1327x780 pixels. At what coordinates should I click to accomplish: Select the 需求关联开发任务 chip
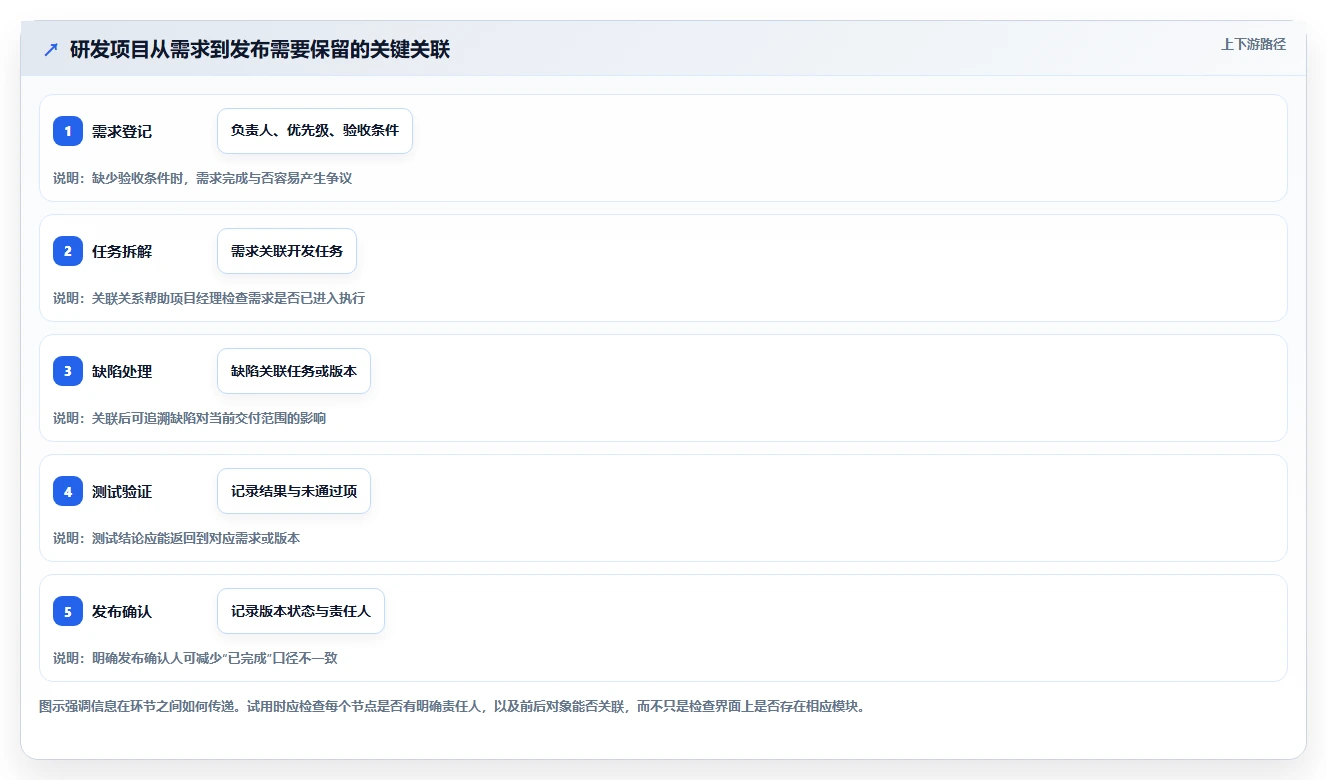pos(287,251)
